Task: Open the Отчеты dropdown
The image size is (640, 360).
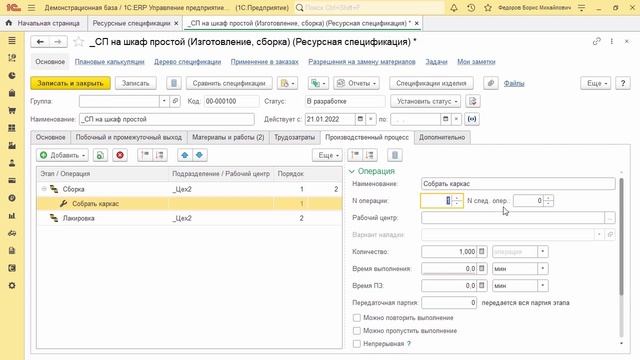Action: 357,83
